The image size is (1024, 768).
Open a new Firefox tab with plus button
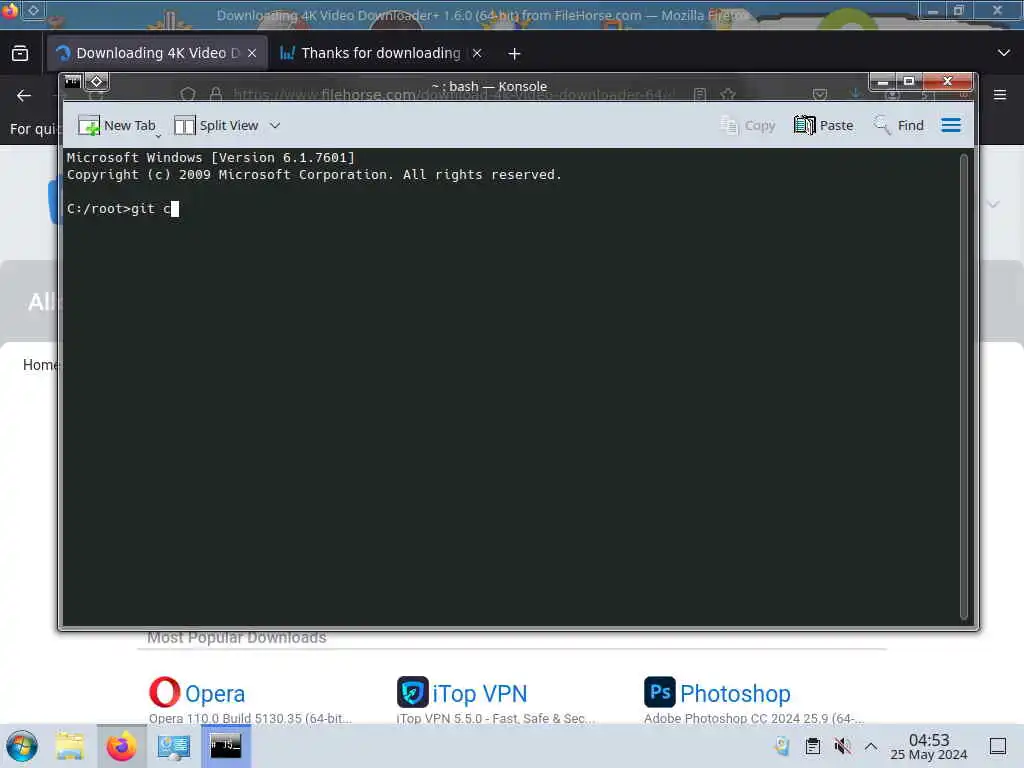point(515,54)
